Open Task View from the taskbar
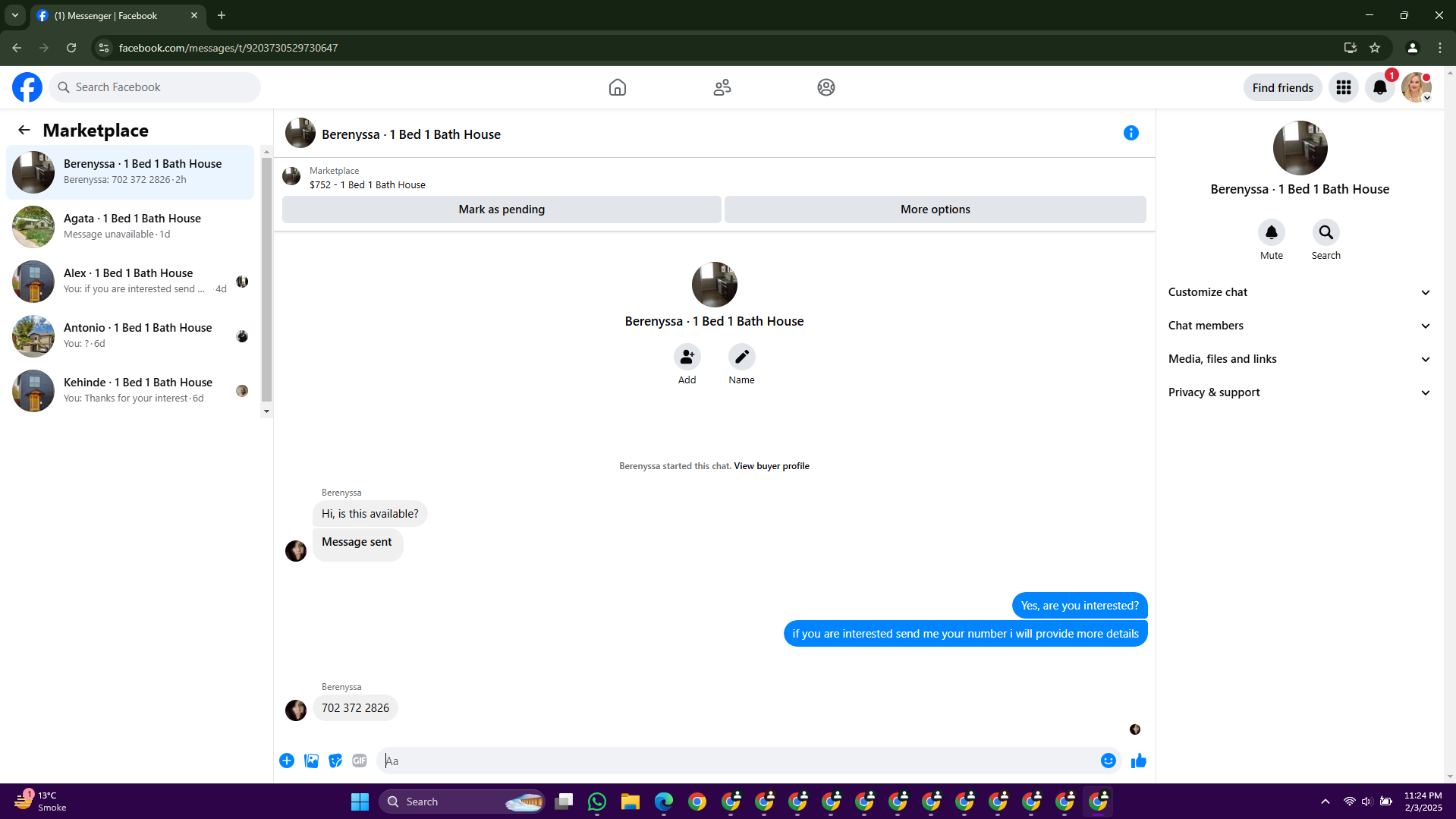Screen dimensions: 1456x819 pos(564,802)
